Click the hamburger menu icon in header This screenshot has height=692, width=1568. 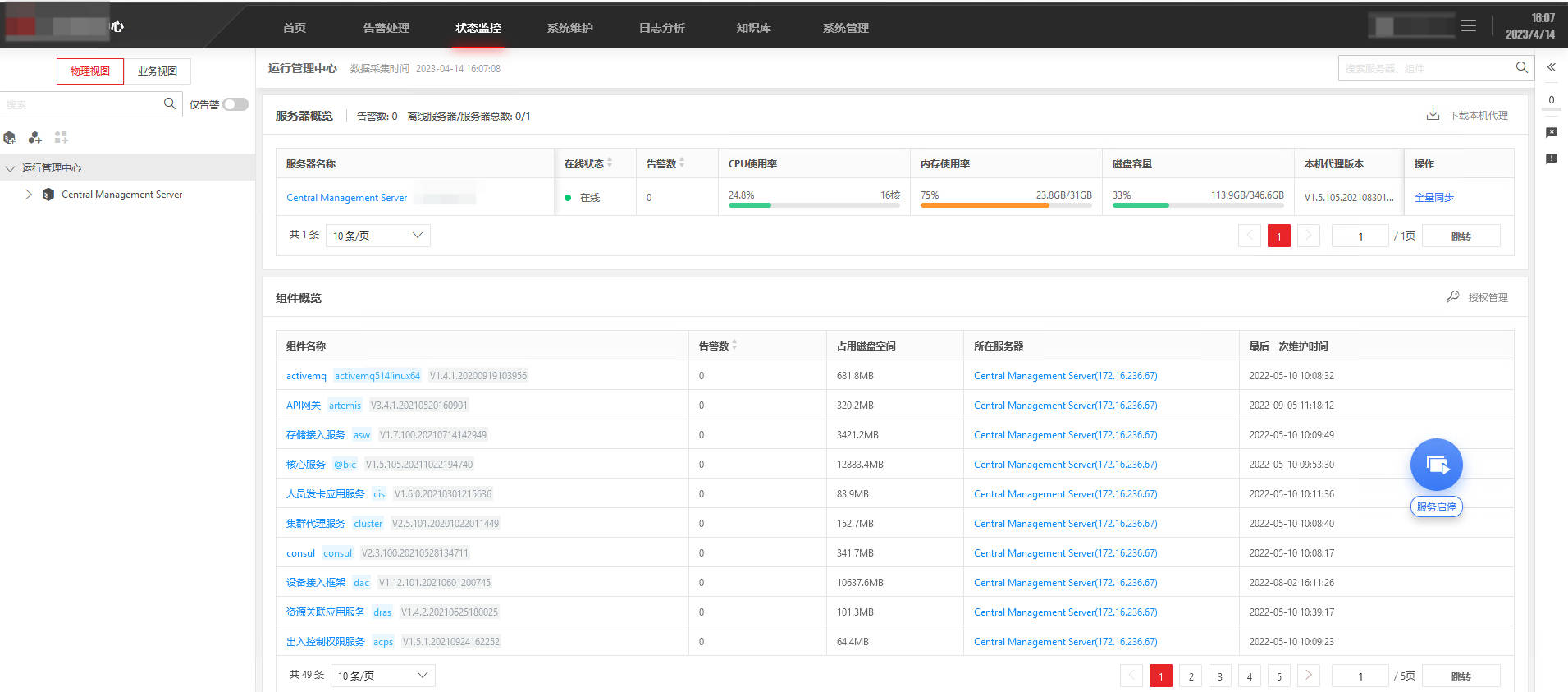tap(1469, 26)
